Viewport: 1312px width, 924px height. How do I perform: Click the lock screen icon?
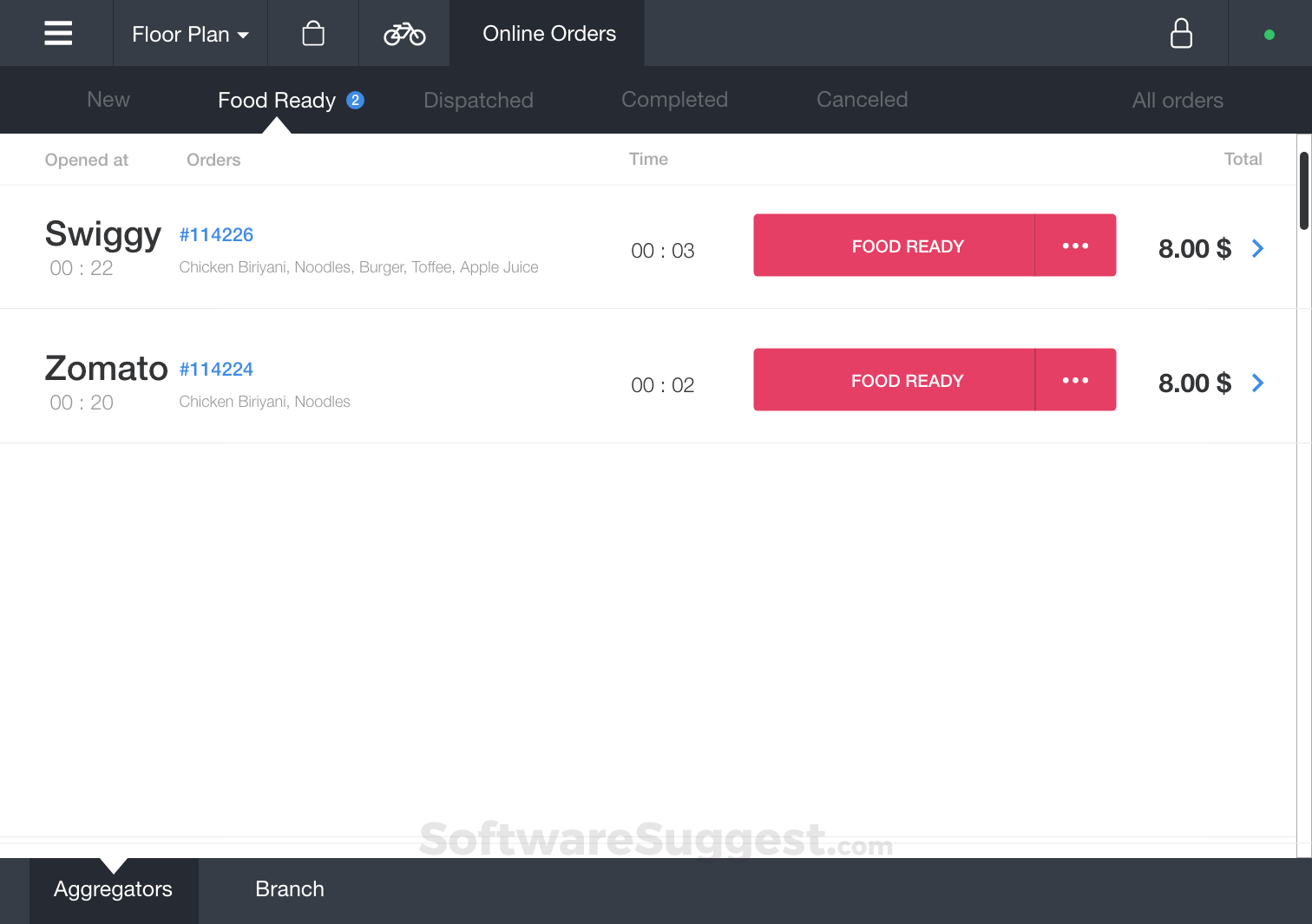[1181, 34]
